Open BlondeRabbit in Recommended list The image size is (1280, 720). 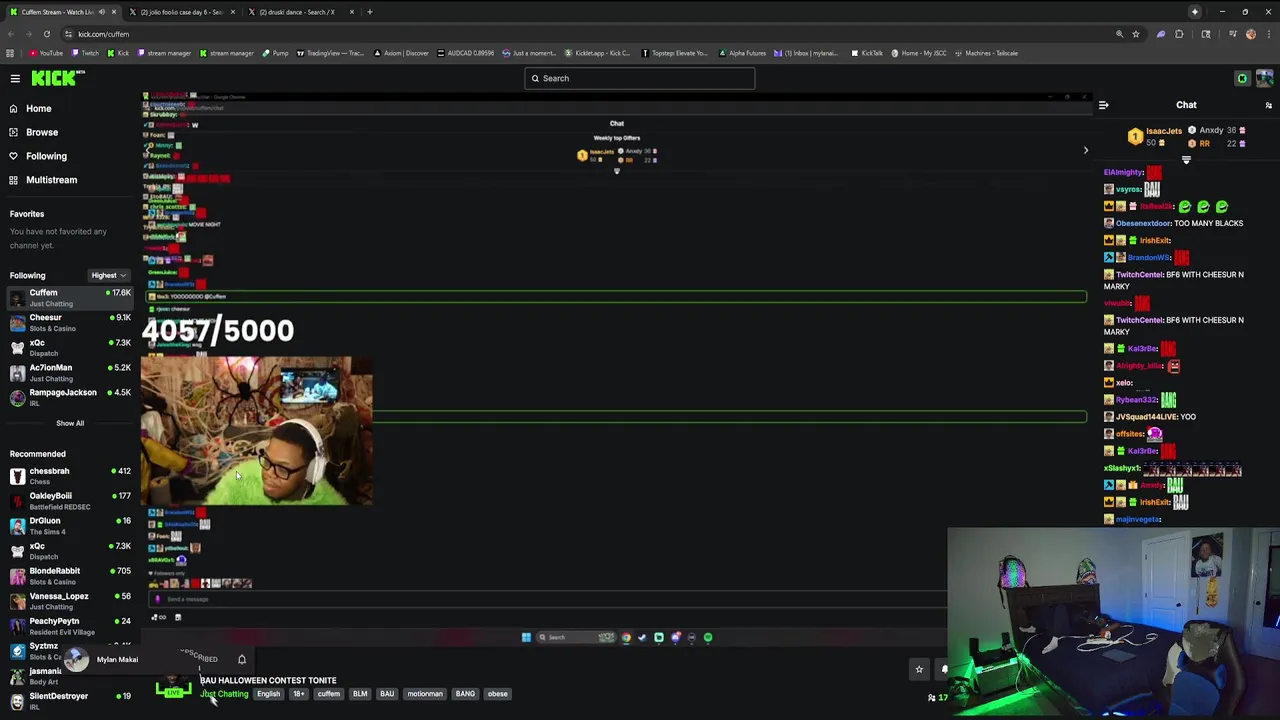coord(70,576)
